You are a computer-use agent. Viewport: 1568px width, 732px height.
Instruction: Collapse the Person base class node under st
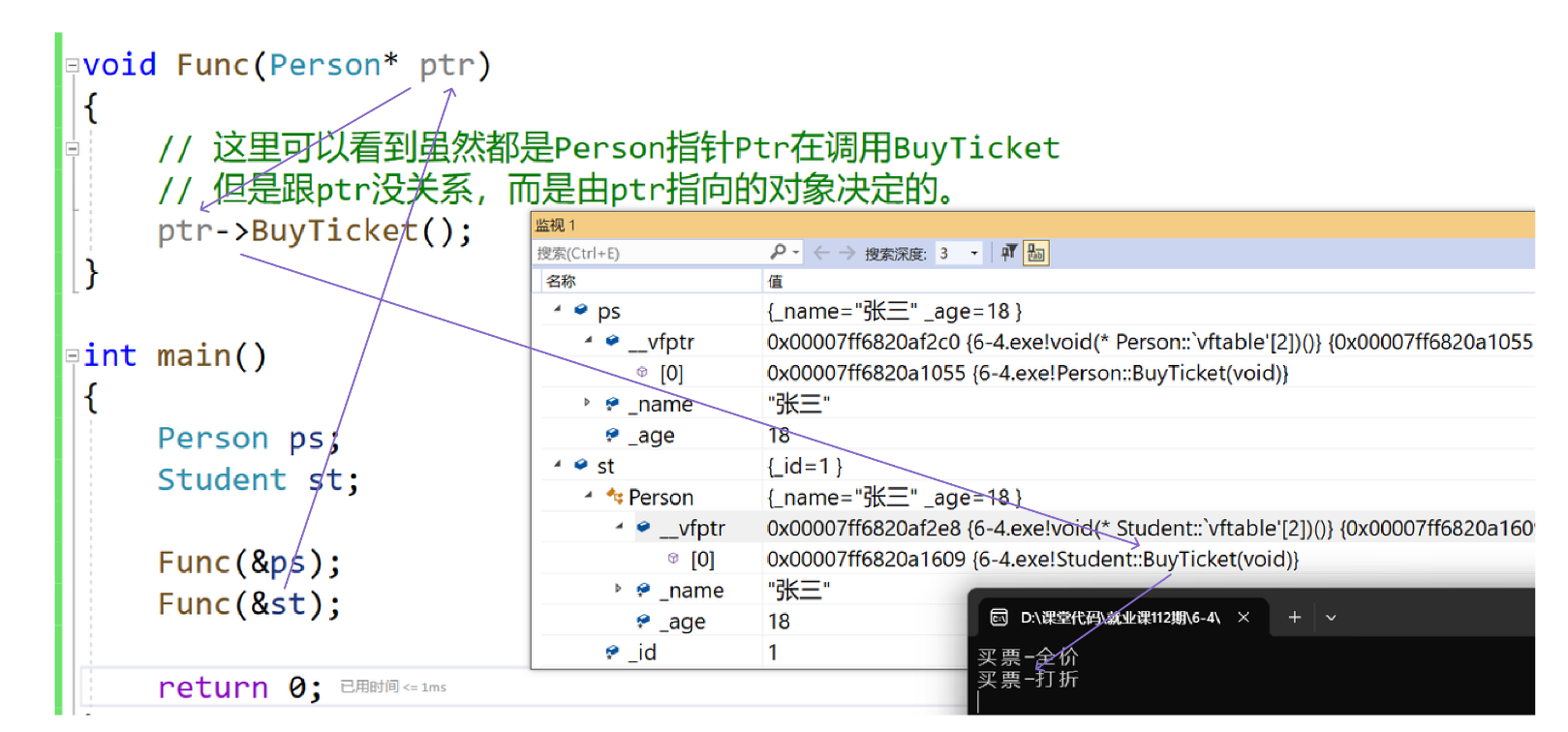588,495
